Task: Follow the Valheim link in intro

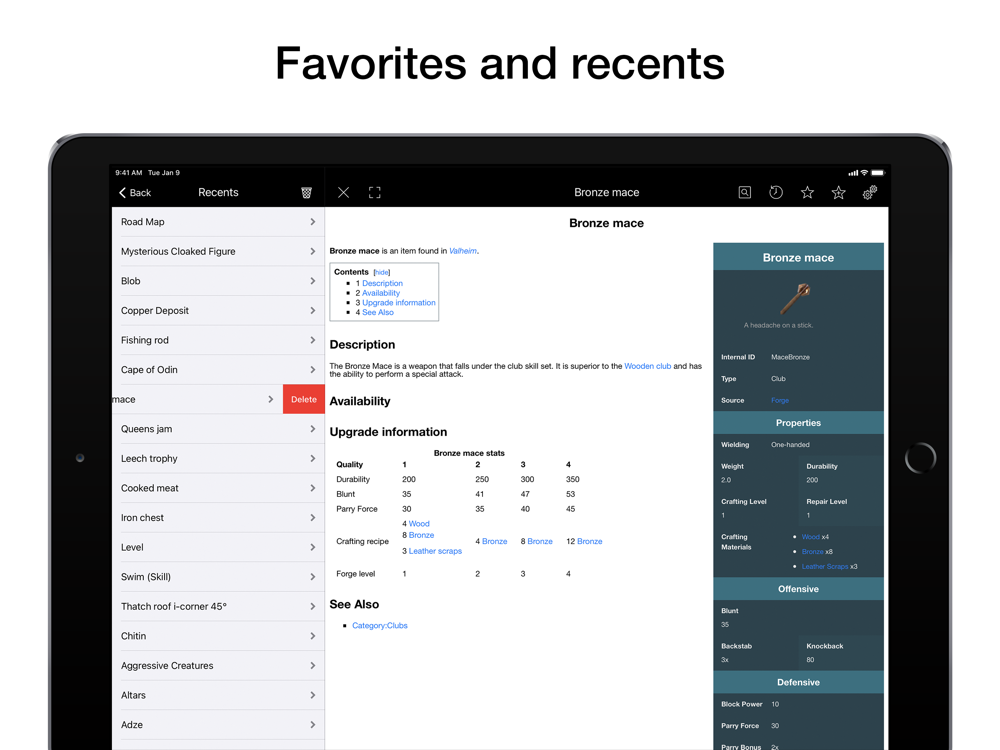Action: pos(463,251)
